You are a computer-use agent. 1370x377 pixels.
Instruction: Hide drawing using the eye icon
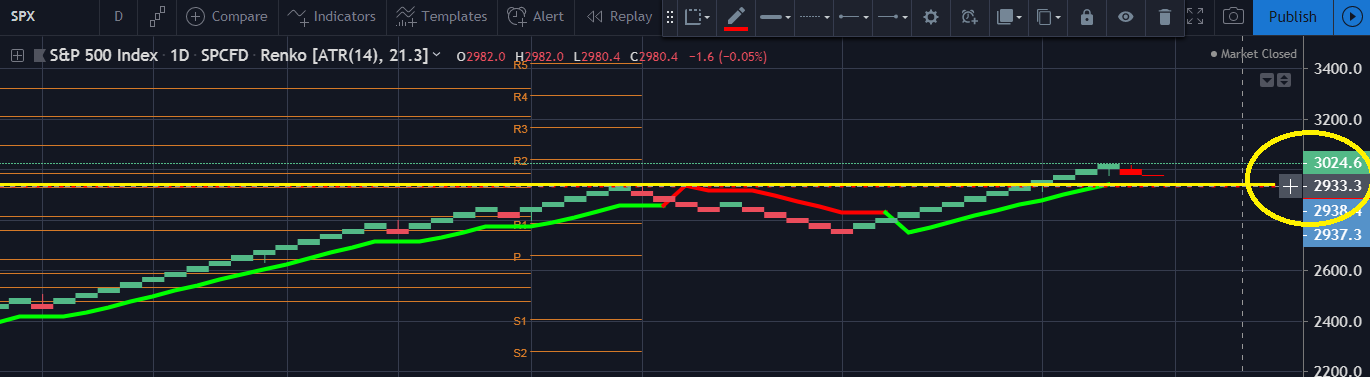coord(1126,17)
